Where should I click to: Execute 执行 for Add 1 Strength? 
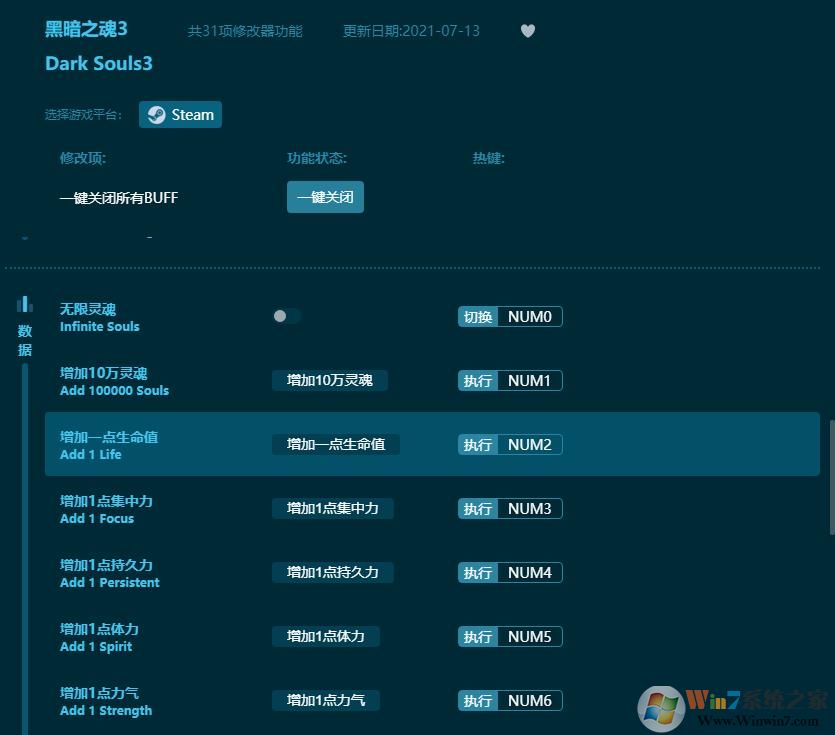(477, 700)
